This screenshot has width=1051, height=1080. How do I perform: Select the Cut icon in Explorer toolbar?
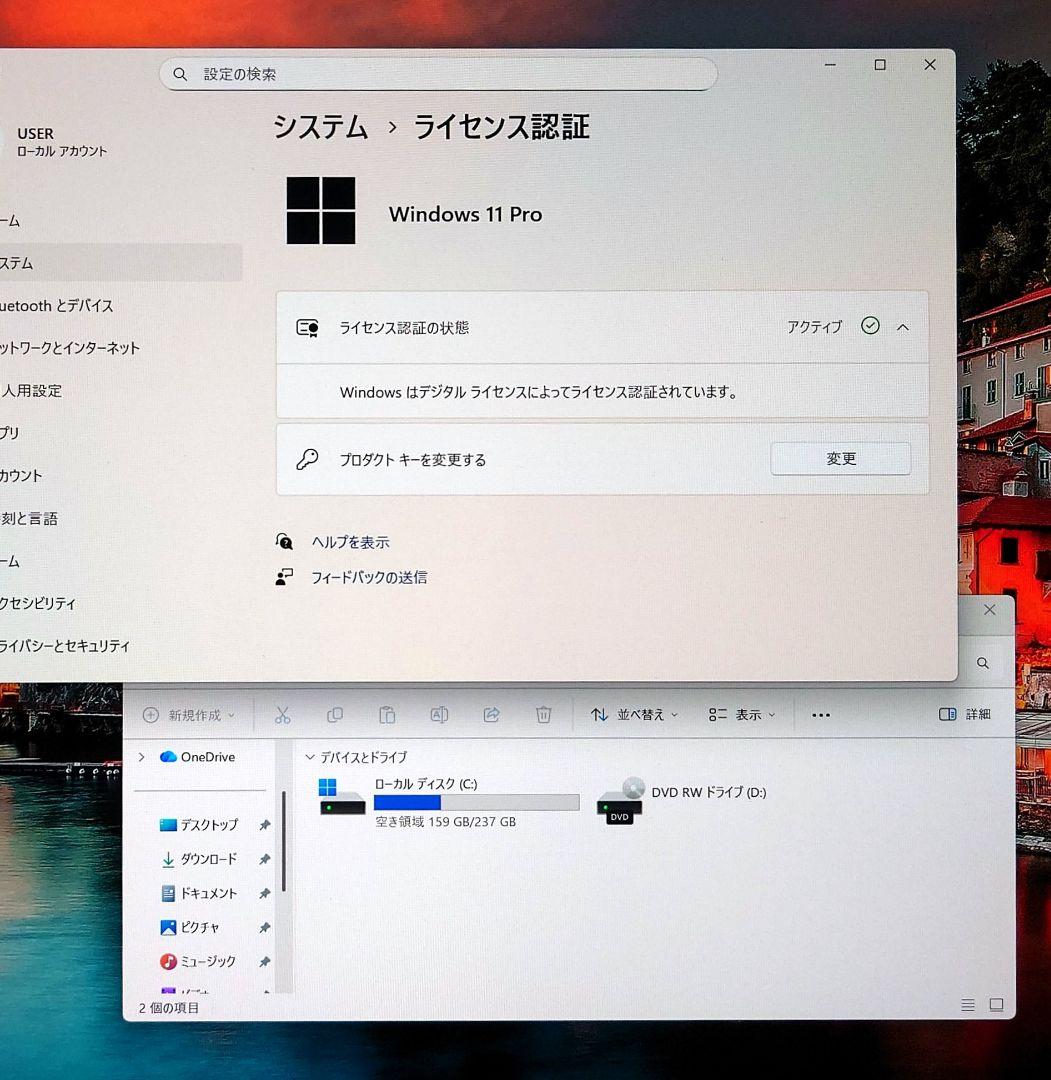283,714
